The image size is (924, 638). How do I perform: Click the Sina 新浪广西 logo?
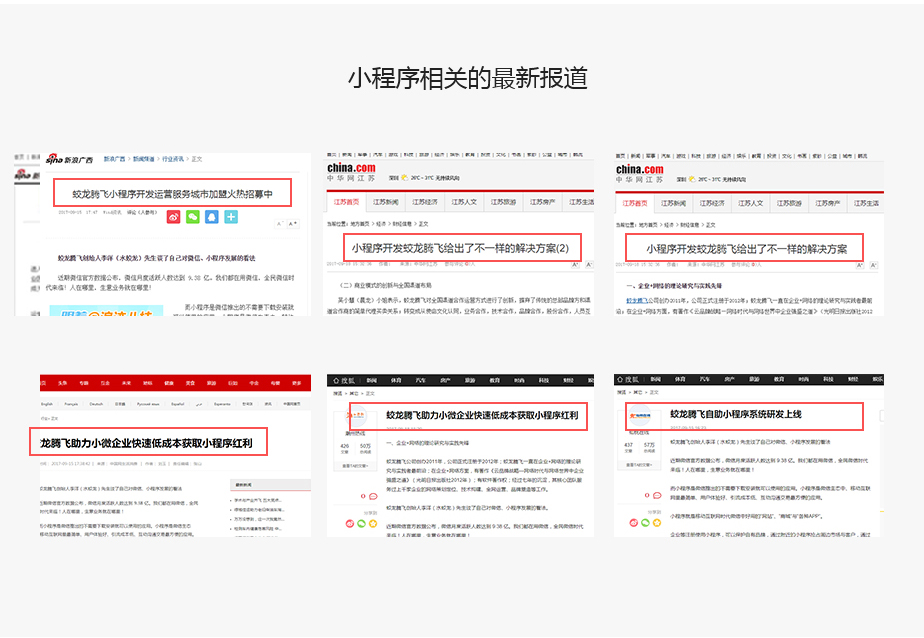[x=70, y=159]
